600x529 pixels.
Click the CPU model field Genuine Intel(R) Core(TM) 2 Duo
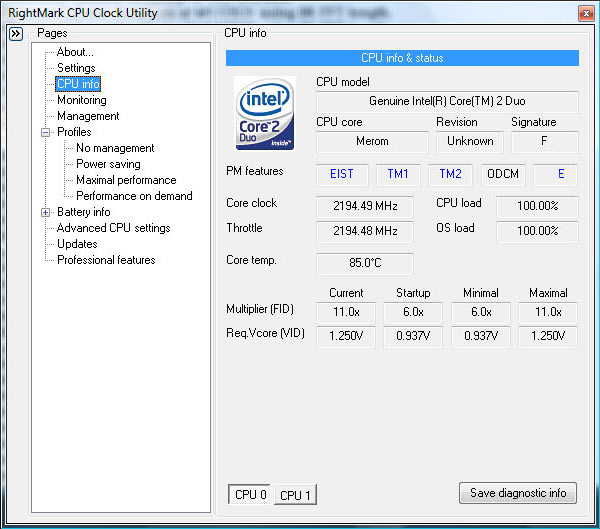(447, 101)
